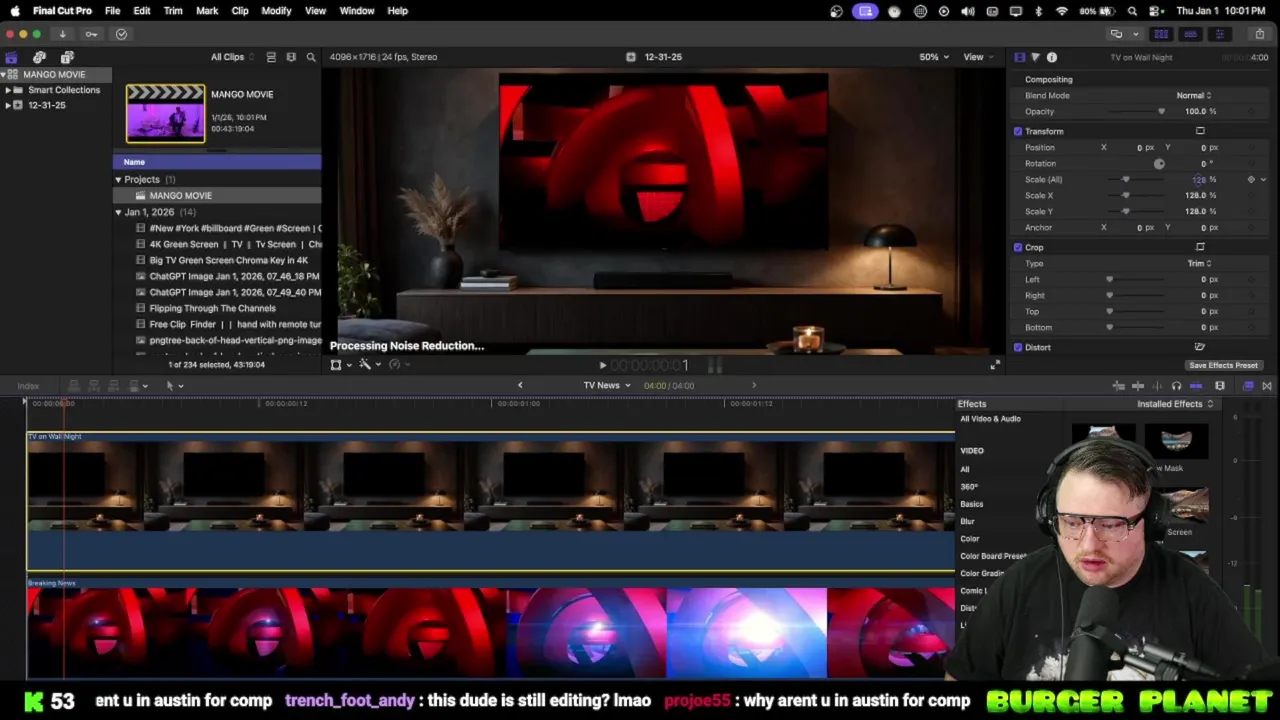The width and height of the screenshot is (1280, 720).
Task: Open the All Clips filter dropdown
Action: tap(230, 57)
